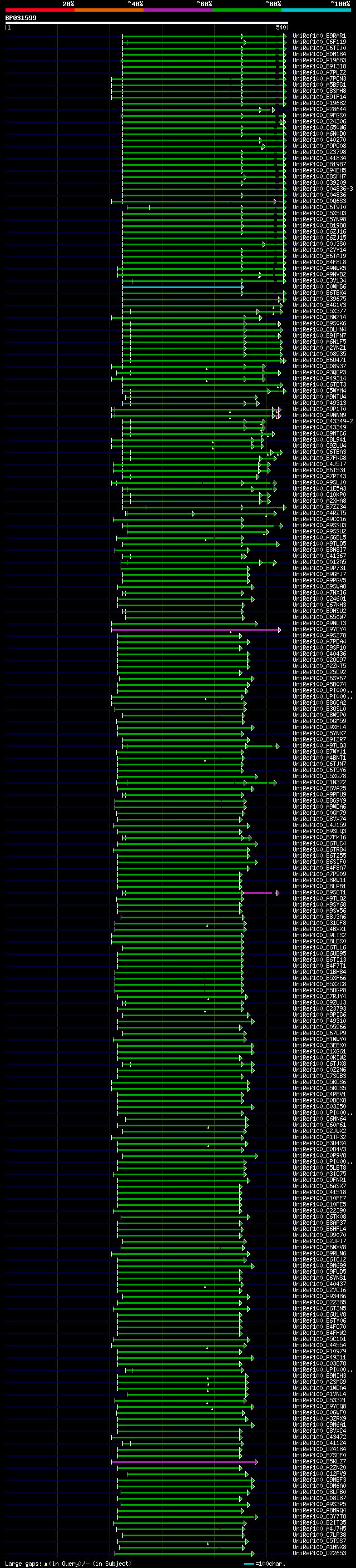Select hit UniRef100_A2XHA8

tap(319, 501)
